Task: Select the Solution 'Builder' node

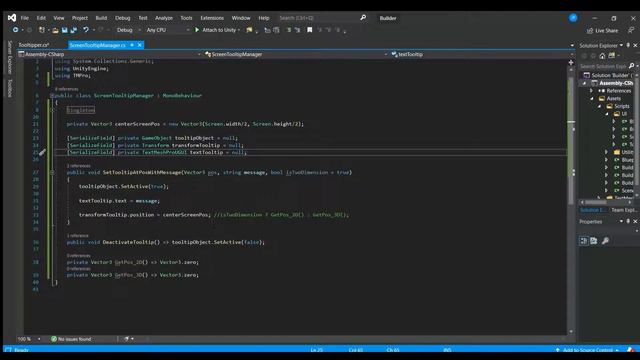Action: coord(610,75)
